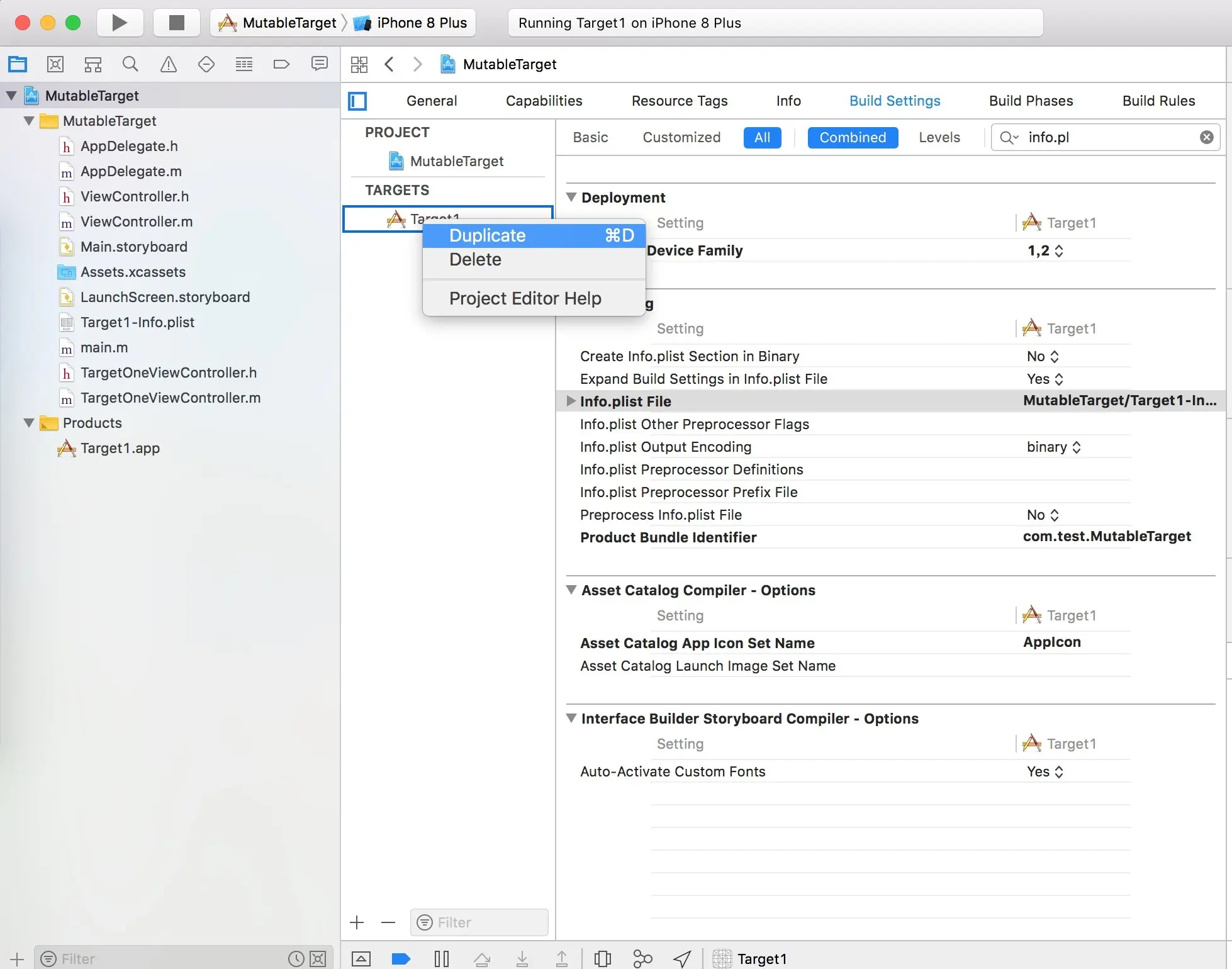Hide the debug area
Screen dimensions: 1232x969
point(361,959)
